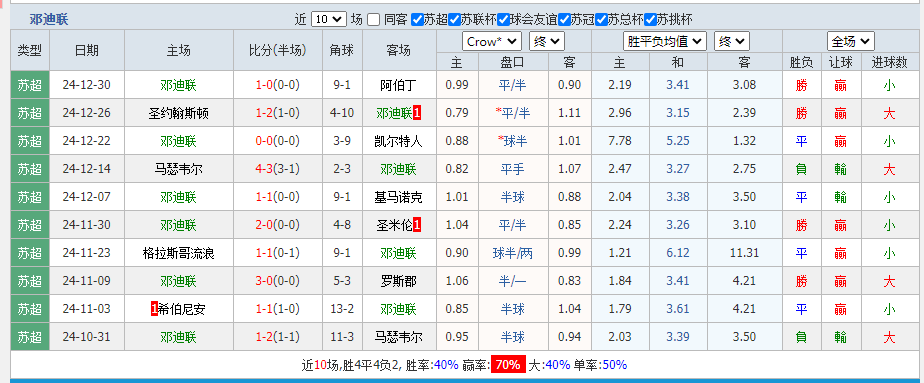Click home team 圣约翰斯顿
The height and width of the screenshot is (383, 924).
tap(179, 113)
